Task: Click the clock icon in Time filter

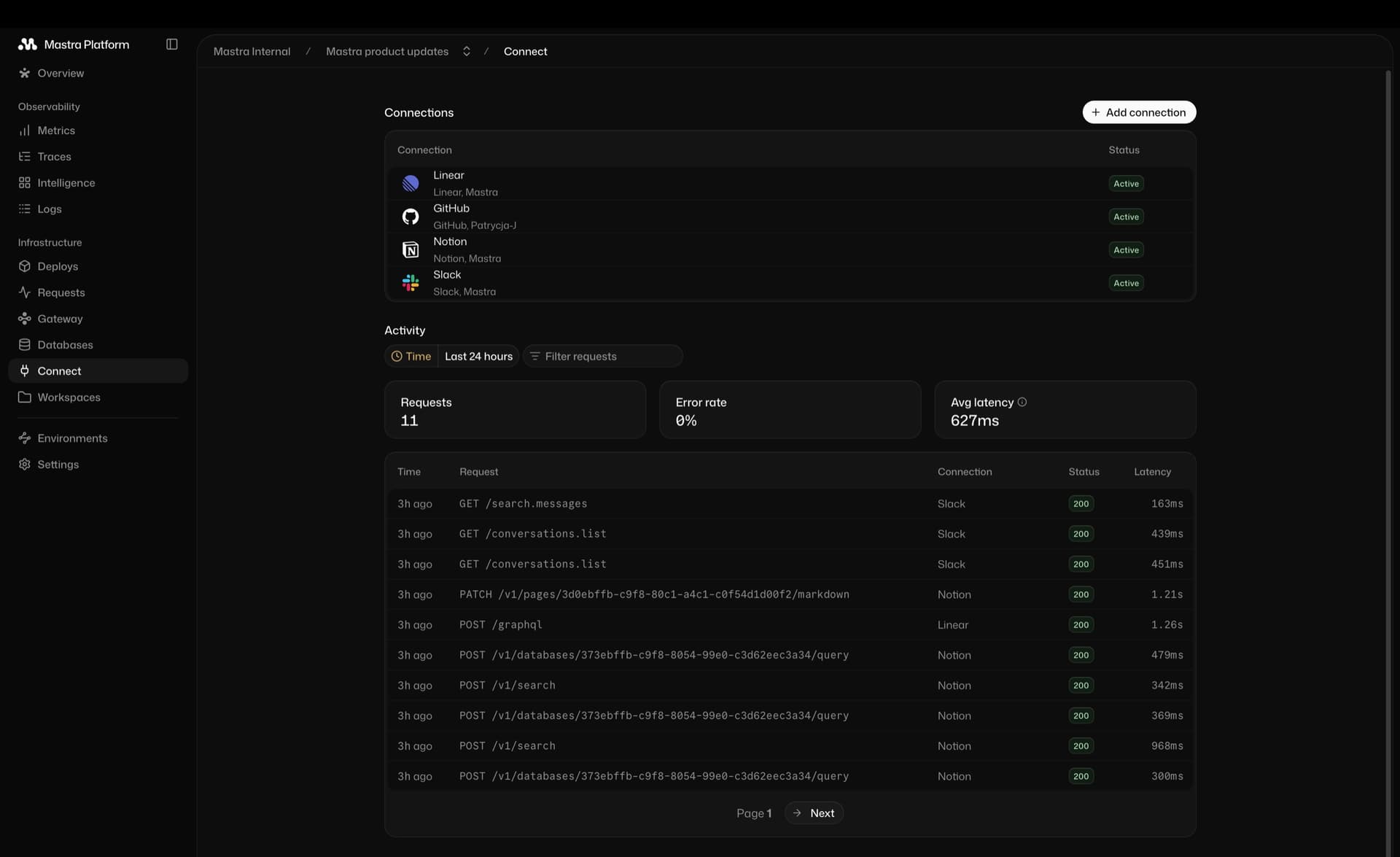Action: pyautogui.click(x=397, y=357)
